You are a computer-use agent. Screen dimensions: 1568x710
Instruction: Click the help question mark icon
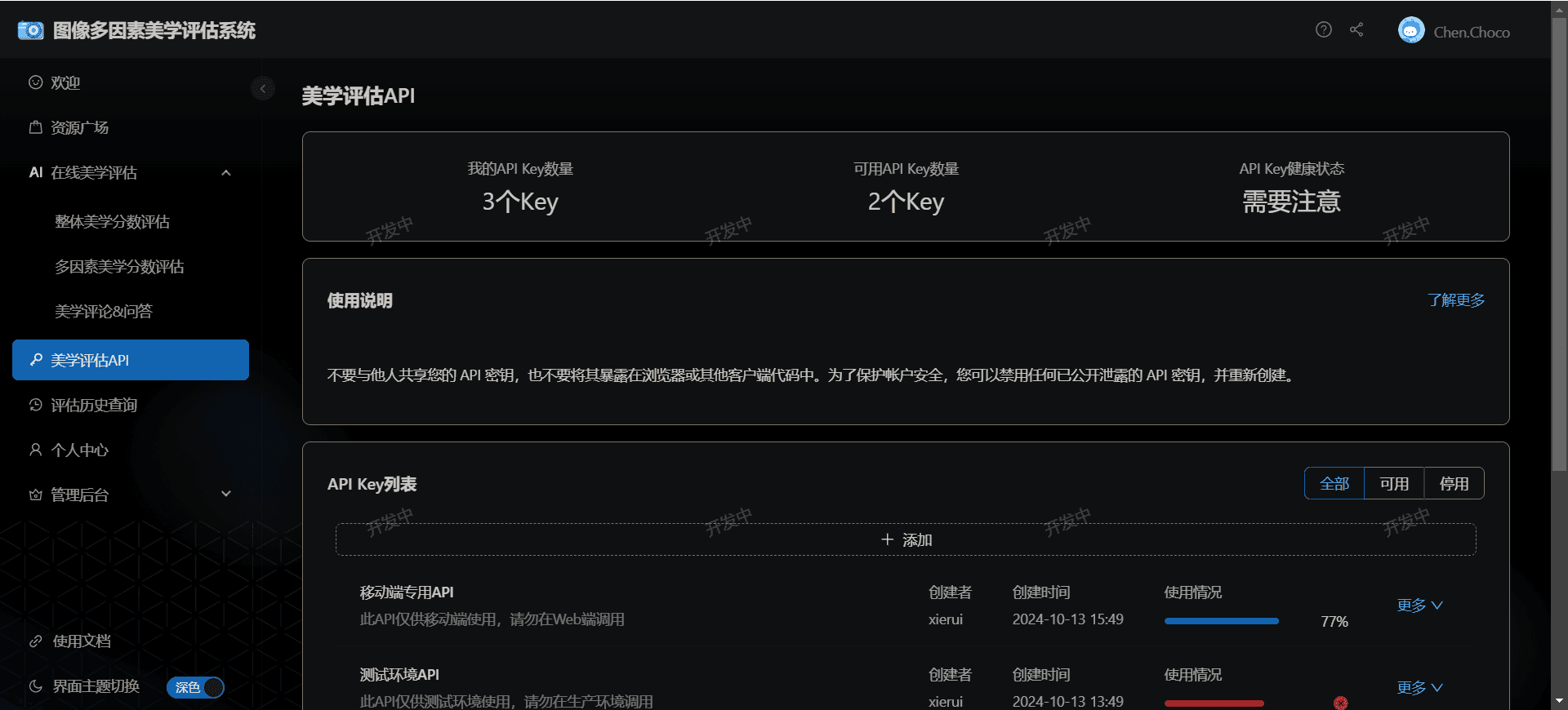click(x=1323, y=30)
